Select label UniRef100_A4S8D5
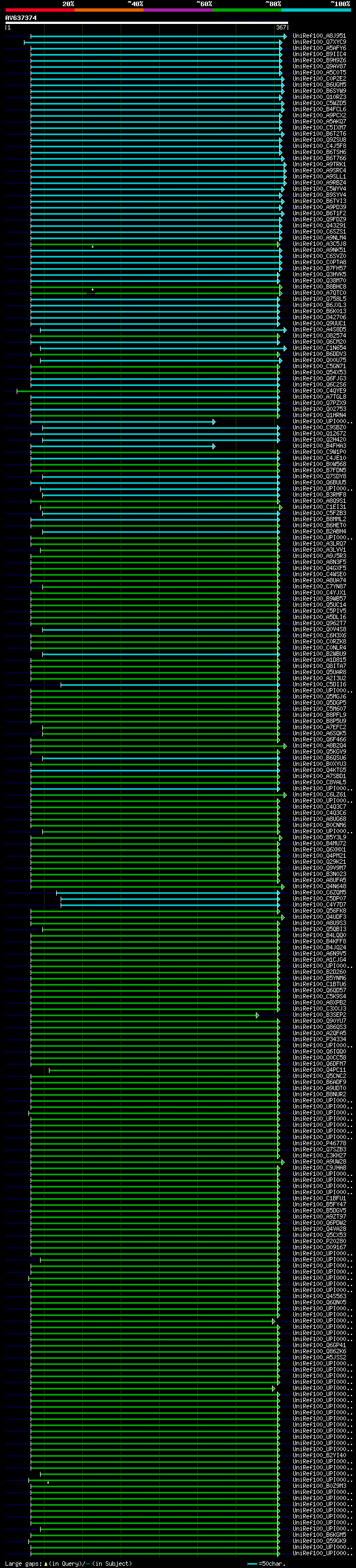 coord(319,329)
